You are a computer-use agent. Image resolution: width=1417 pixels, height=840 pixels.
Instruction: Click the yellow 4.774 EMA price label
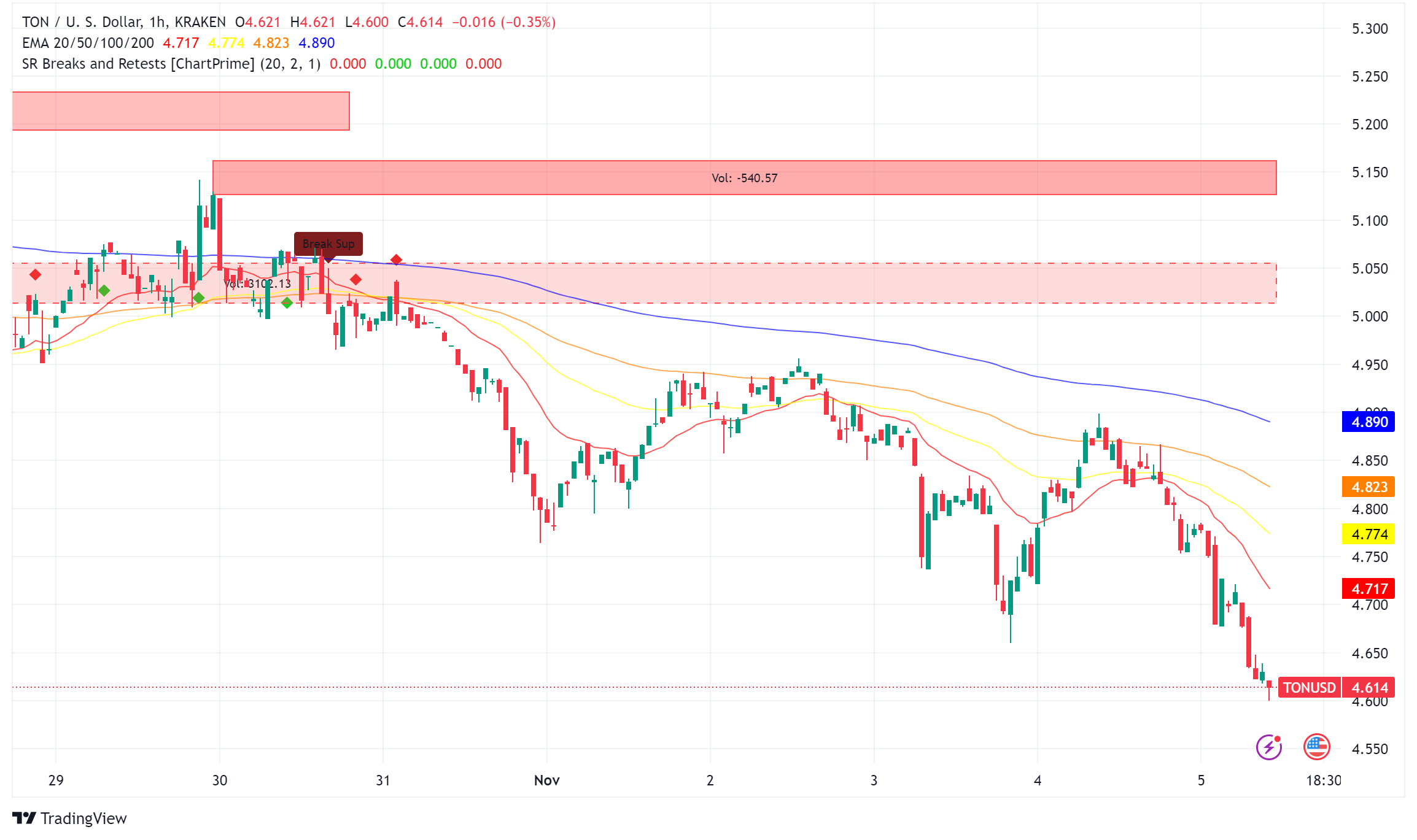click(1368, 534)
